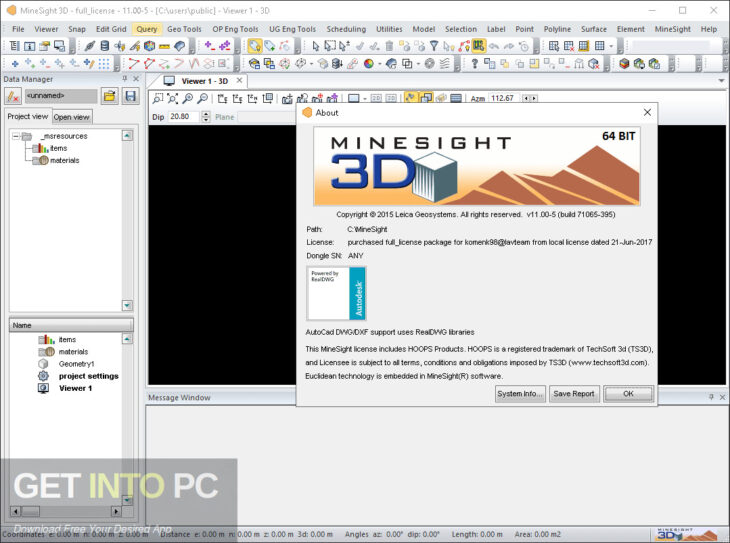The width and height of the screenshot is (730, 543).
Task: Click the grid table icon with cursor
Action: (554, 46)
